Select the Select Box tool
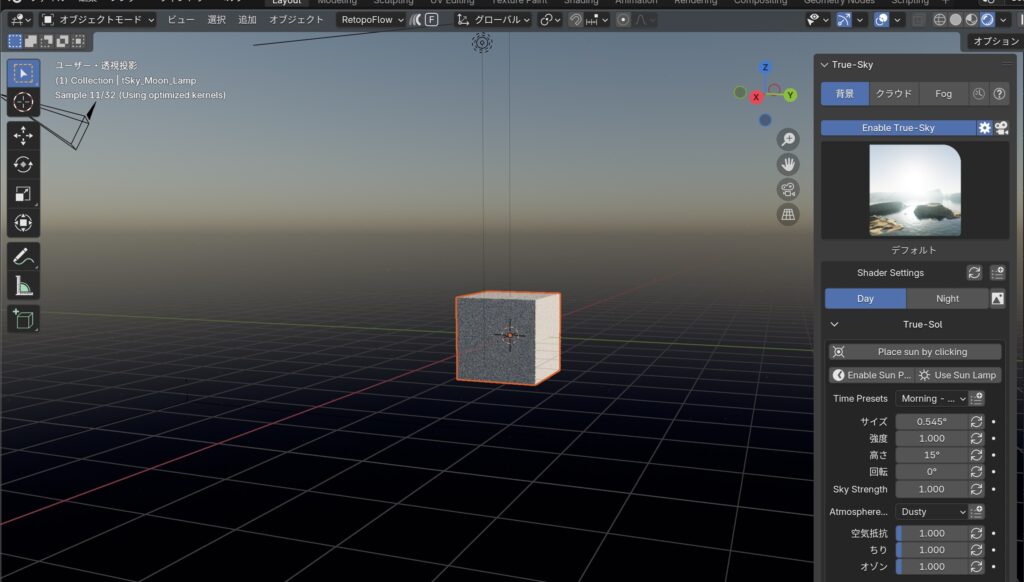The height and width of the screenshot is (582, 1024). [x=24, y=74]
